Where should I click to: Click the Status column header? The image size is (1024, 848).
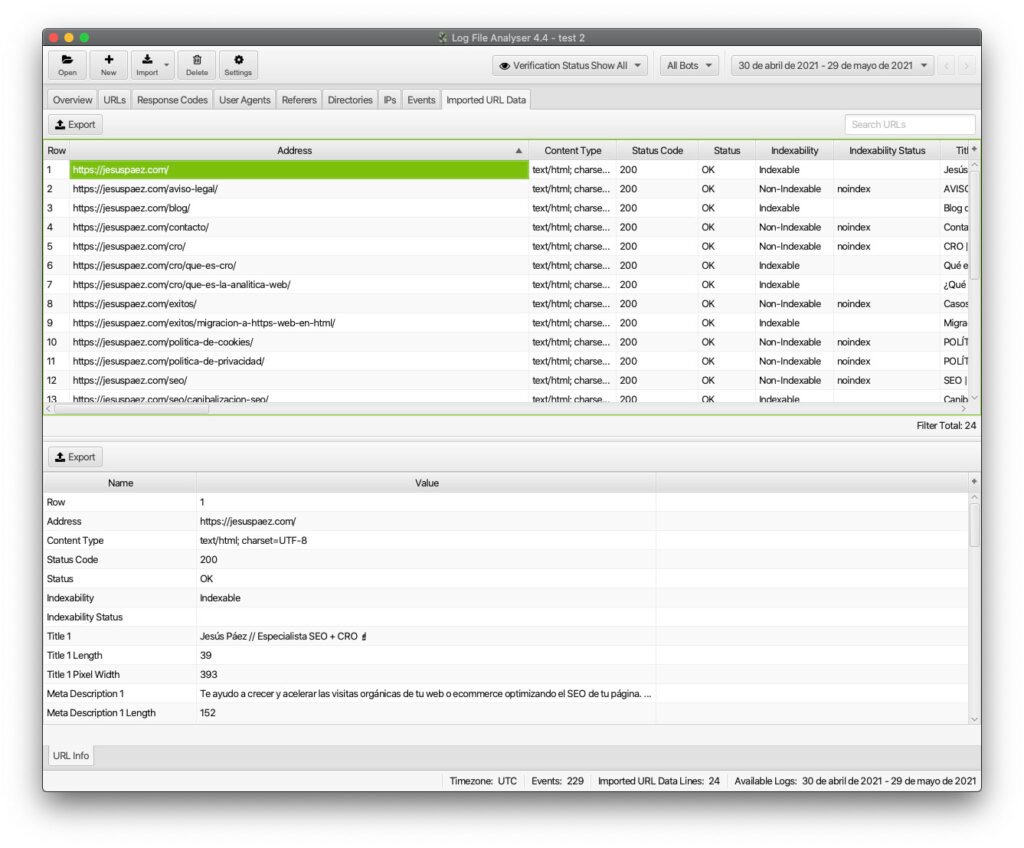tap(727, 150)
